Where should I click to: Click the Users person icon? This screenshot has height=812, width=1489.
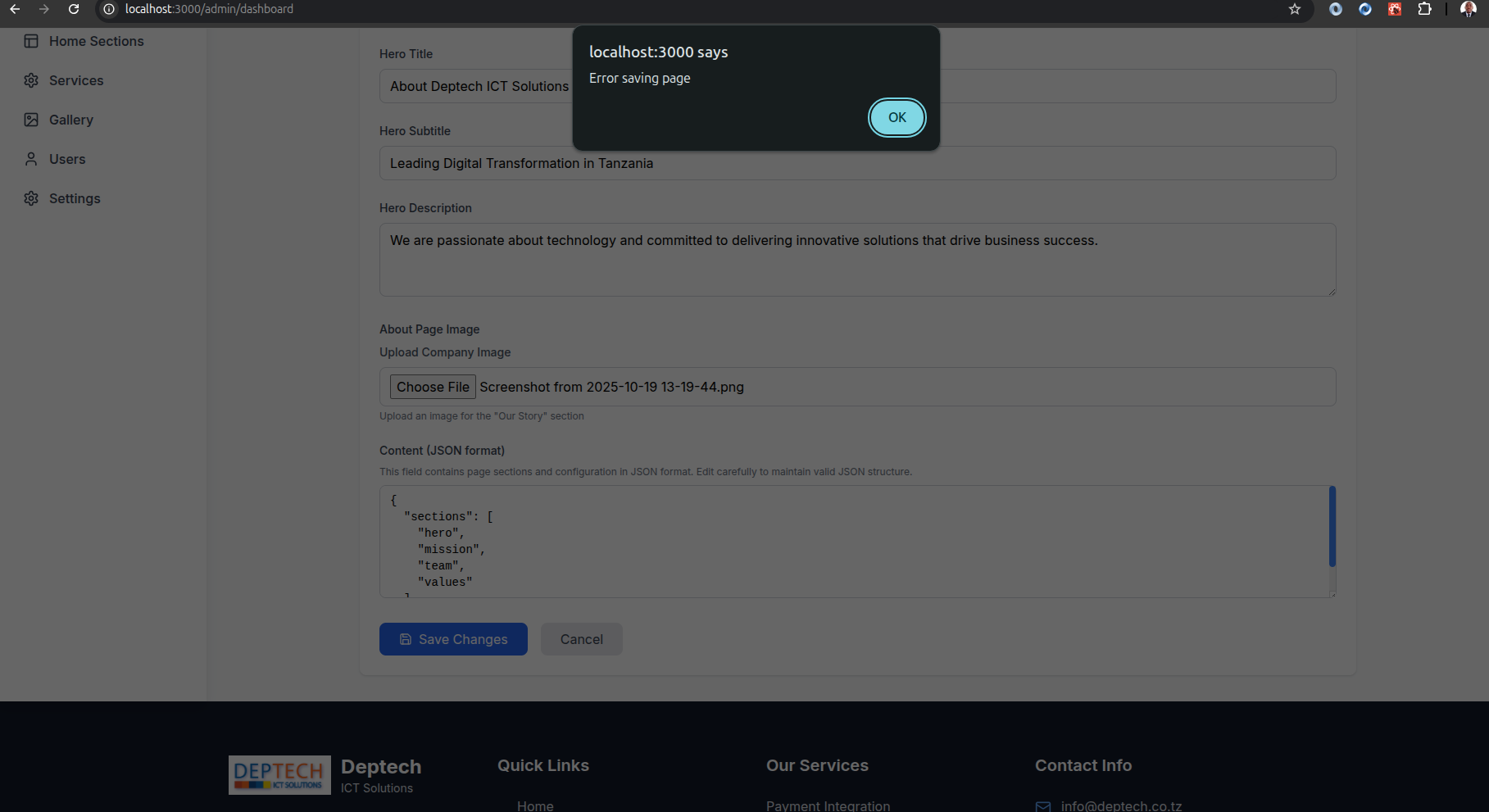tap(31, 159)
